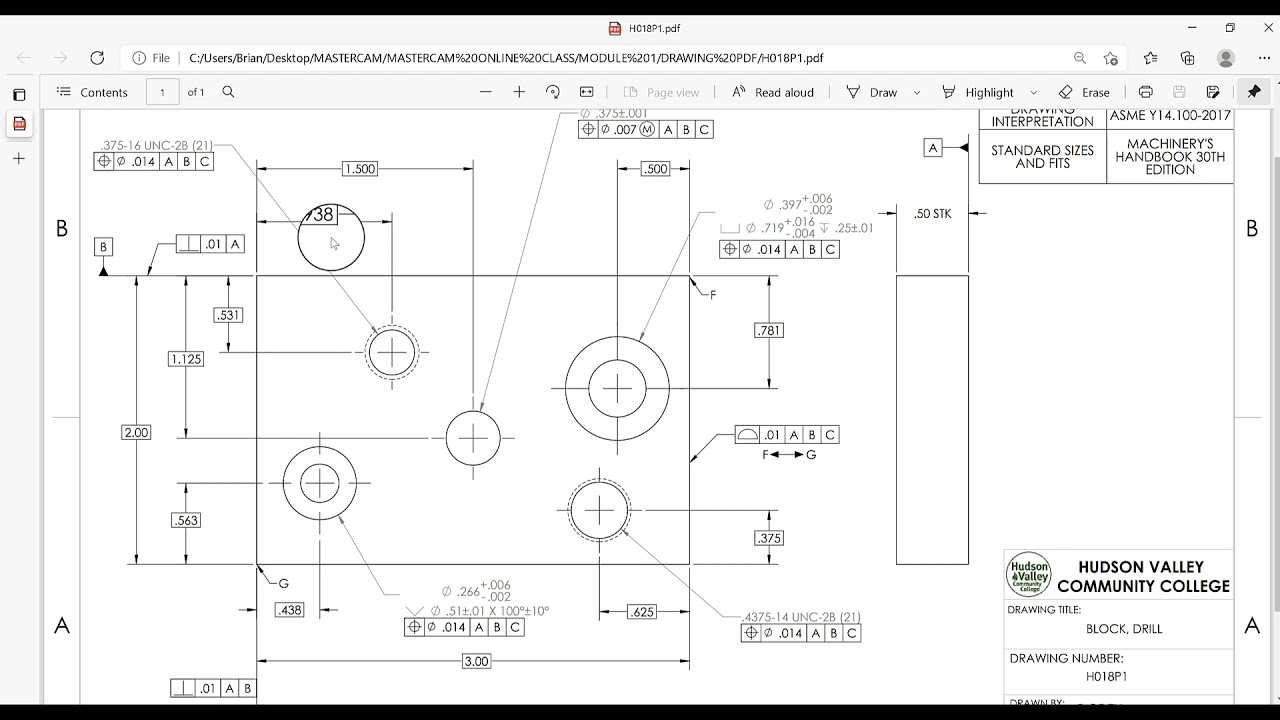Activate the Highlight tool
This screenshot has width=1280, height=720.
pyautogui.click(x=978, y=92)
